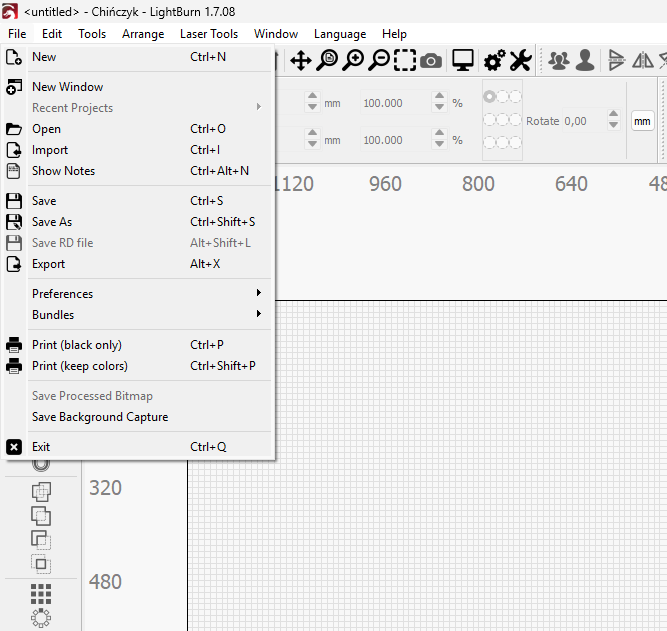Choose Save As from the File menu
The width and height of the screenshot is (667, 631).
point(52,222)
